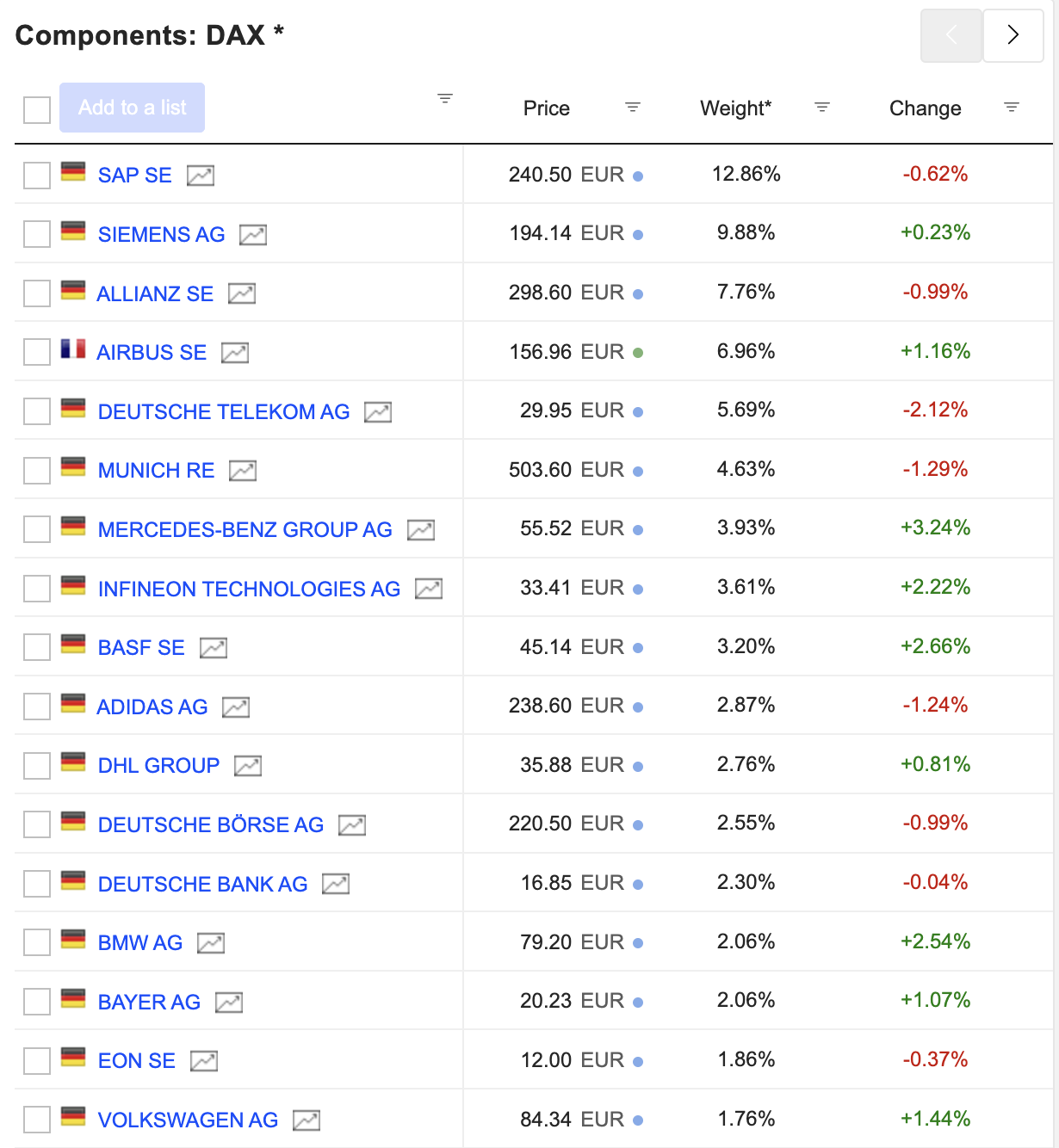Check the select-all checkbox in header
Image resolution: width=1059 pixels, height=1148 pixels.
click(37, 109)
